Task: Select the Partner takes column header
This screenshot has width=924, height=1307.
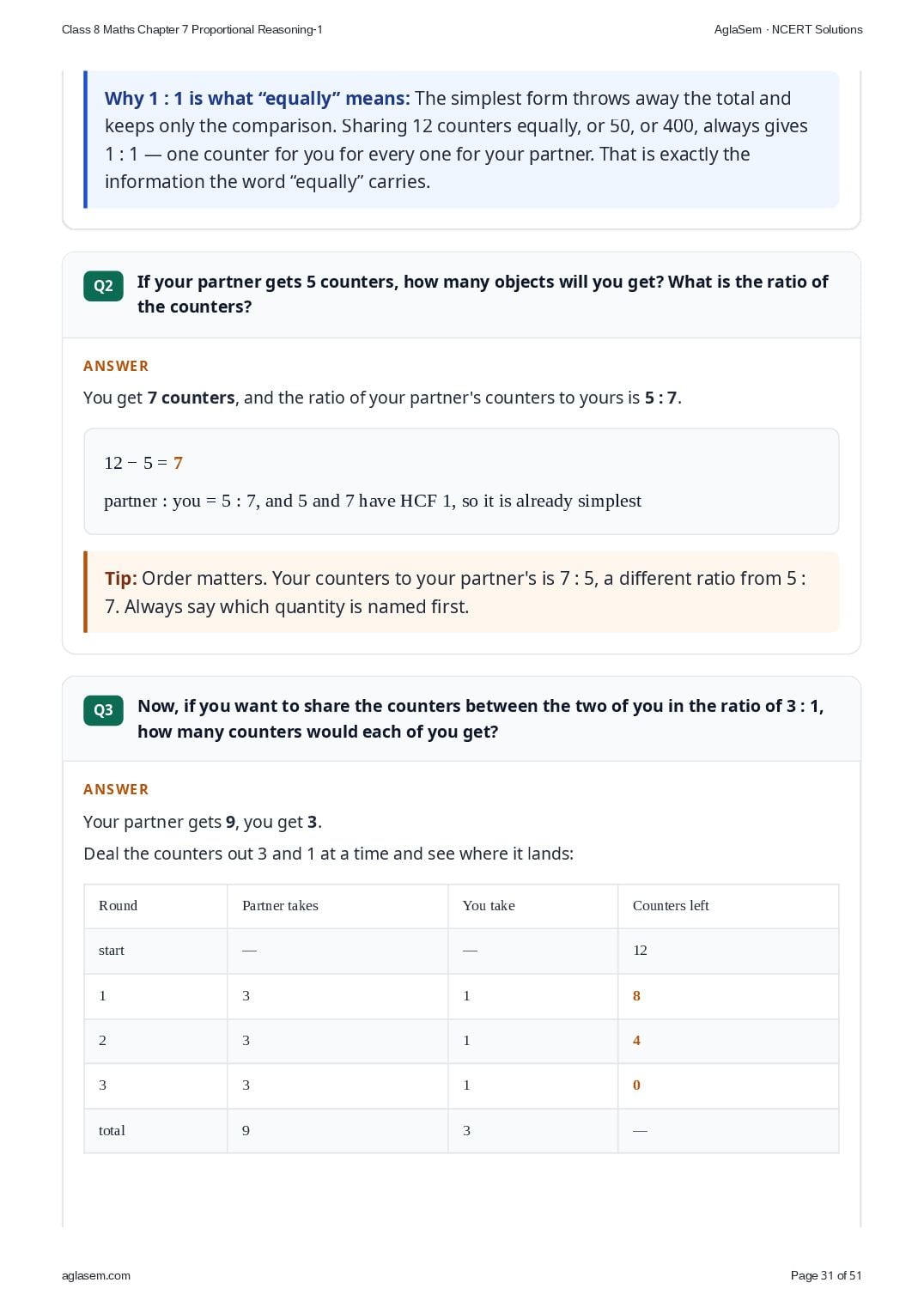Action: 280,905
